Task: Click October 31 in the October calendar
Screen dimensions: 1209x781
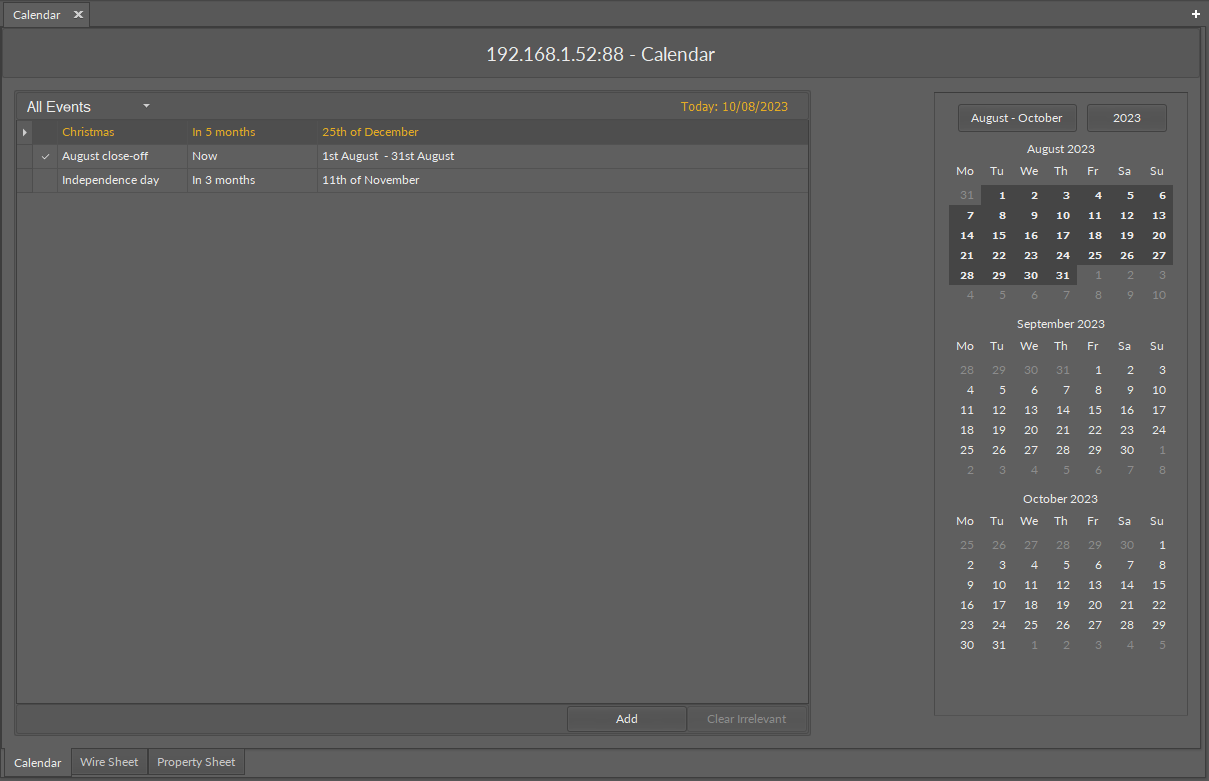Action: coord(998,644)
